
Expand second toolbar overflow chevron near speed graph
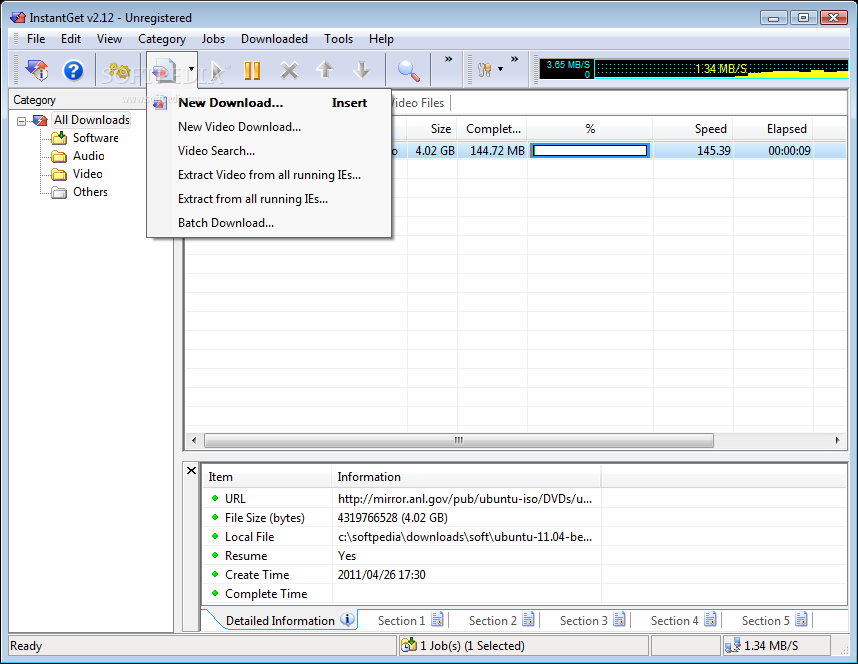(x=514, y=59)
